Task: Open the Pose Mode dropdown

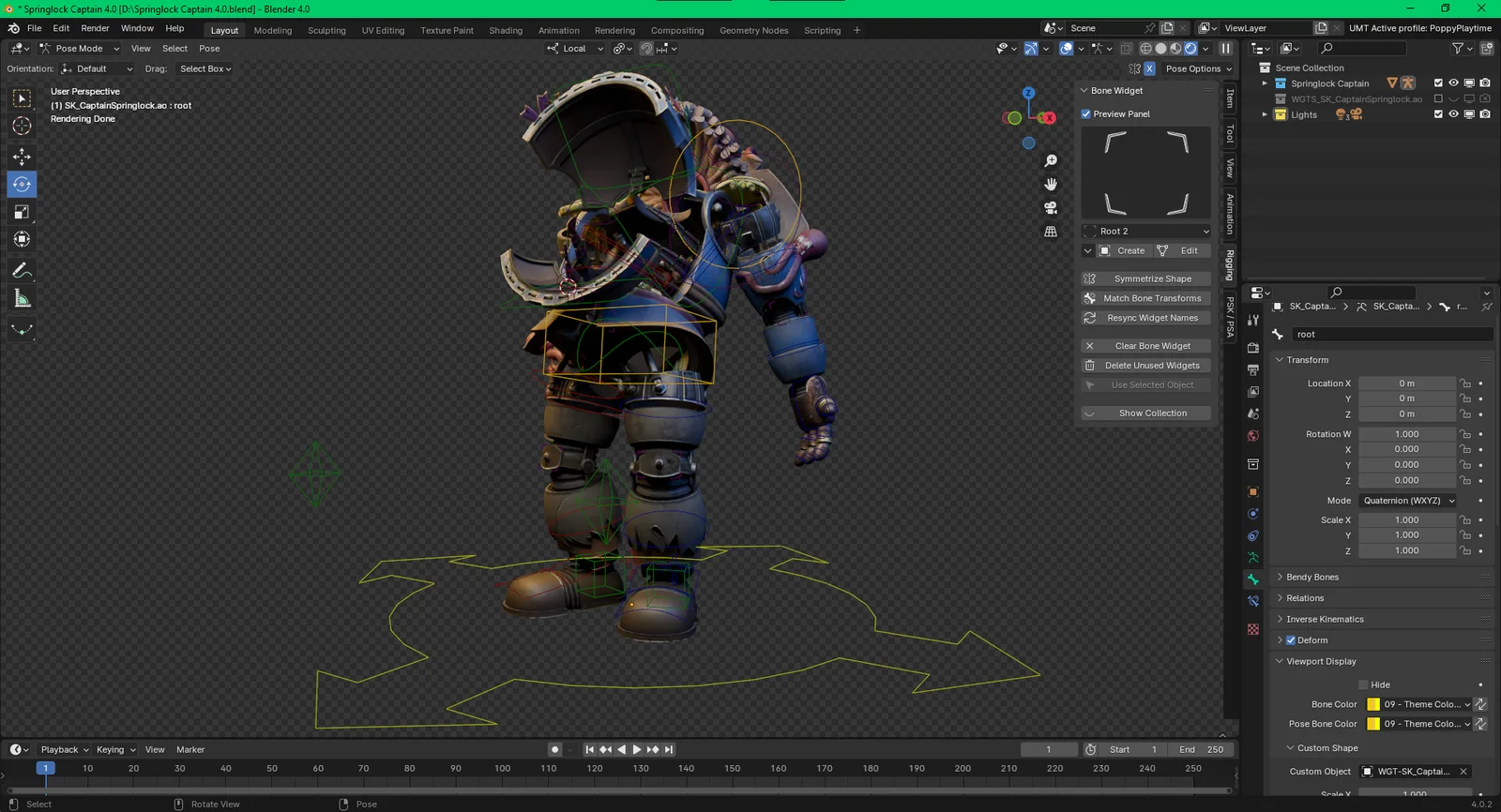Action: [80, 49]
